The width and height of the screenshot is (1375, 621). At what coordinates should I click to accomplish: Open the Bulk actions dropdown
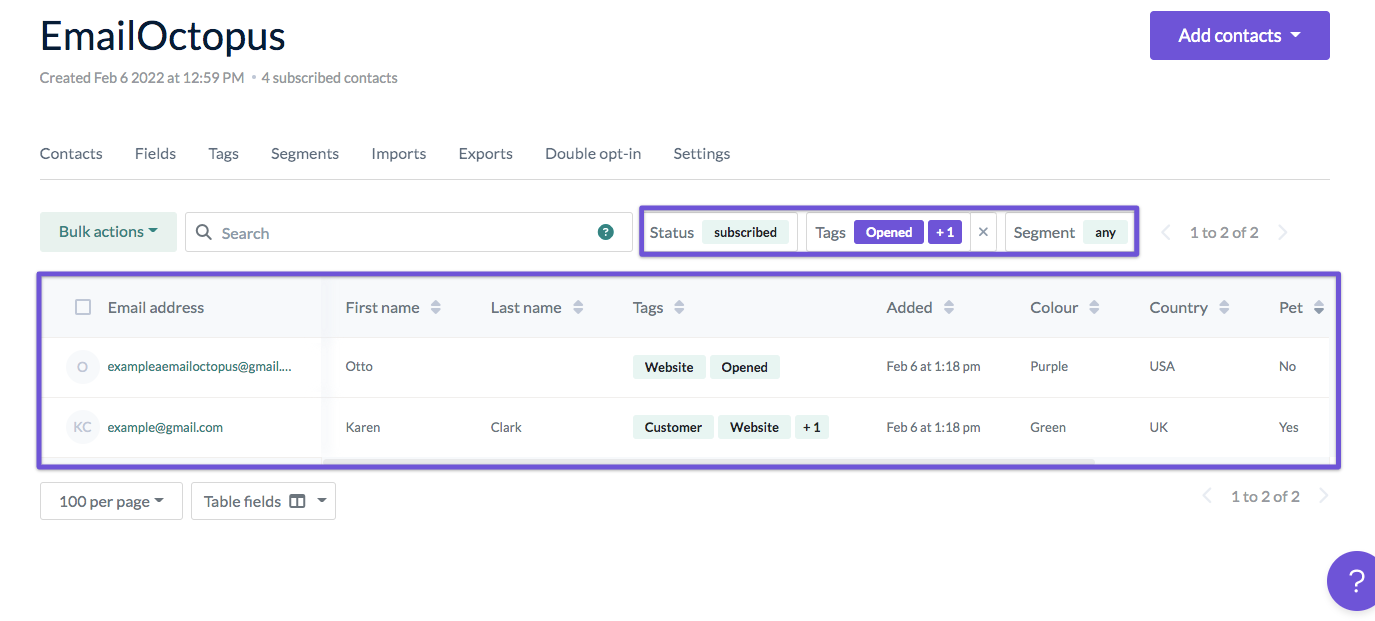[x=108, y=231]
